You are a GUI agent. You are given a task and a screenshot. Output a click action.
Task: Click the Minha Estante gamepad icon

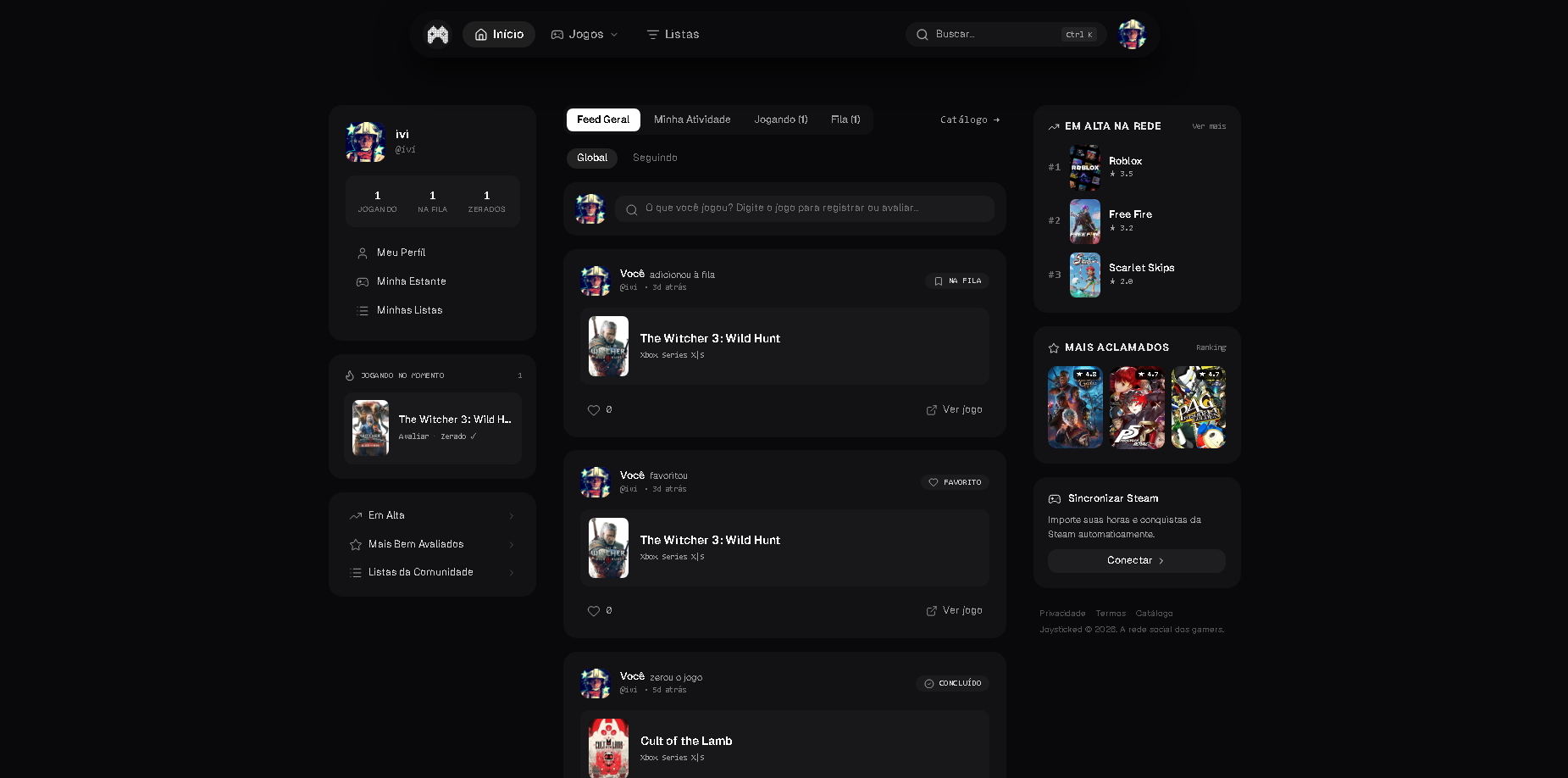(x=363, y=282)
